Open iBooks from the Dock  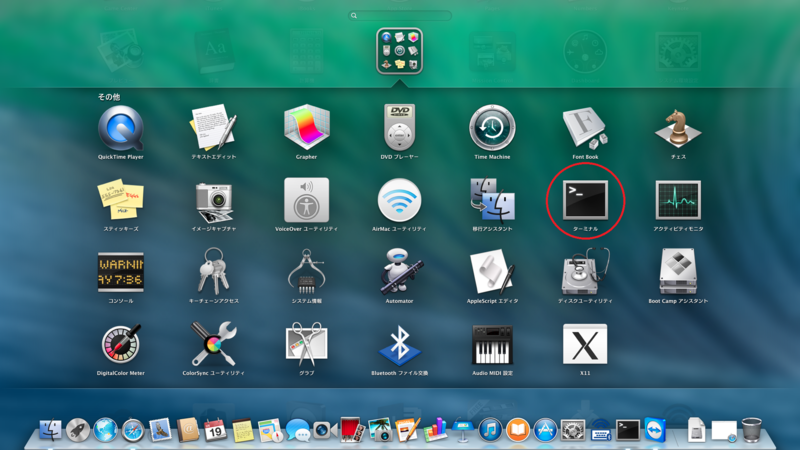(x=518, y=430)
